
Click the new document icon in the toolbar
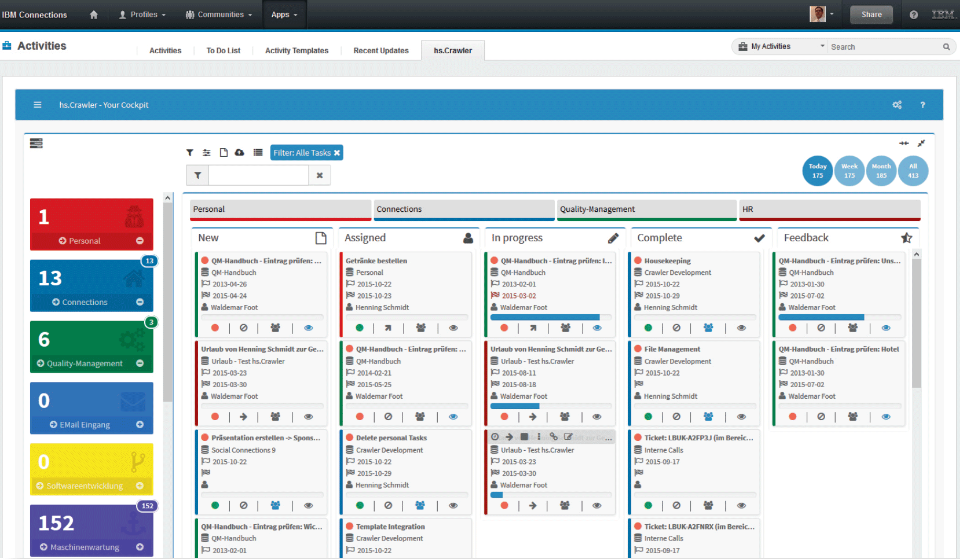pos(223,152)
